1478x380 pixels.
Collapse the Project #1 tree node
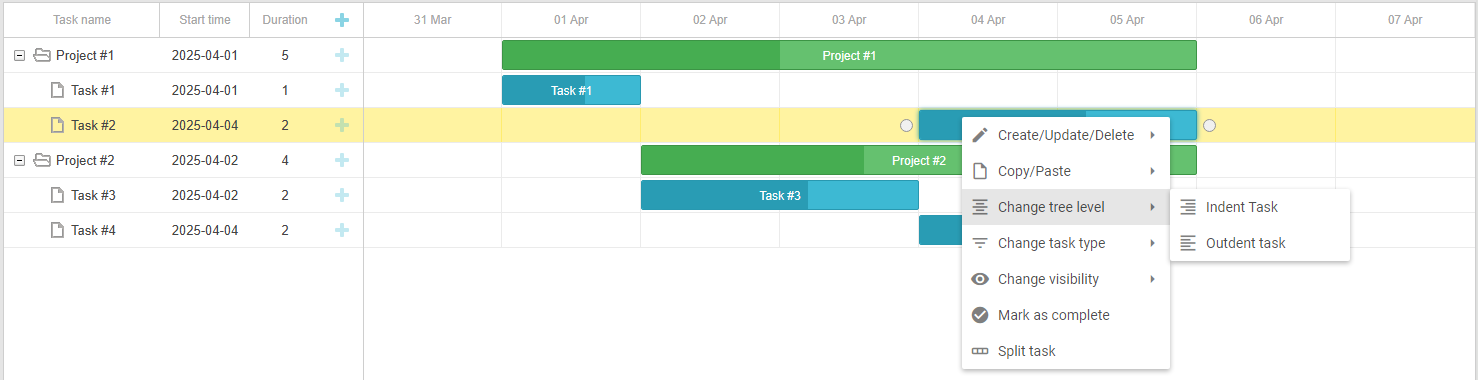(x=19, y=55)
